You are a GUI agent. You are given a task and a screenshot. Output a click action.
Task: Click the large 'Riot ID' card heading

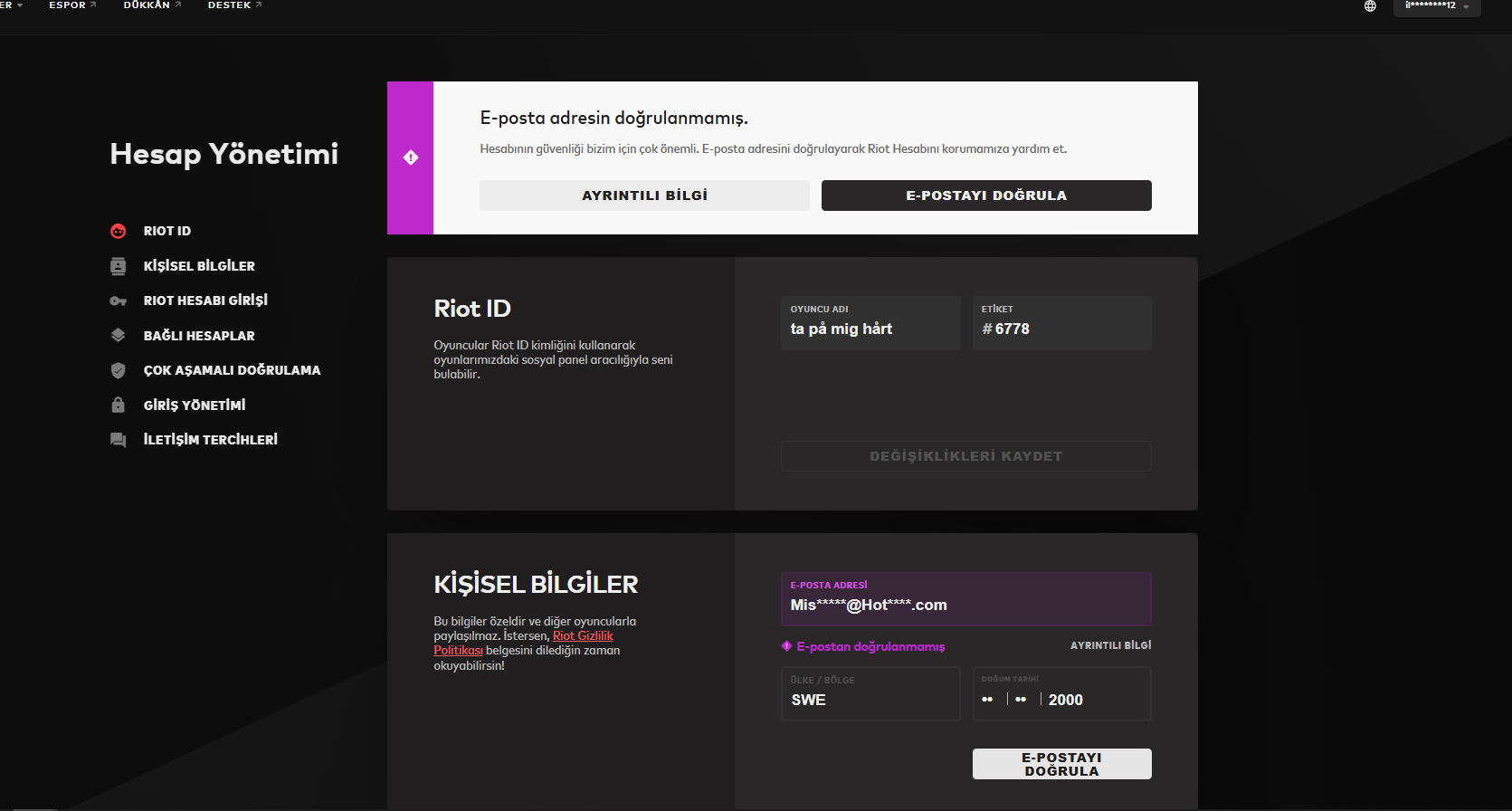(472, 309)
